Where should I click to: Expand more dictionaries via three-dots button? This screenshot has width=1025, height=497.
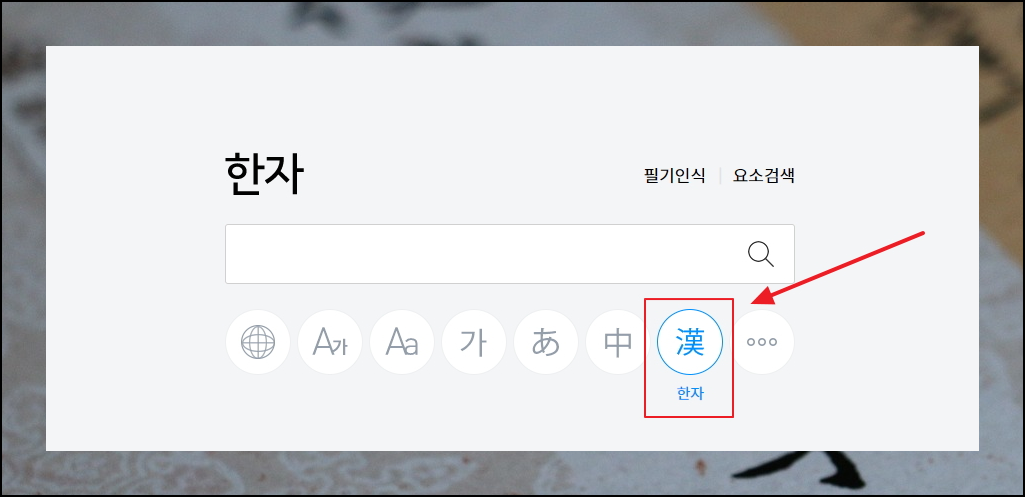click(762, 342)
